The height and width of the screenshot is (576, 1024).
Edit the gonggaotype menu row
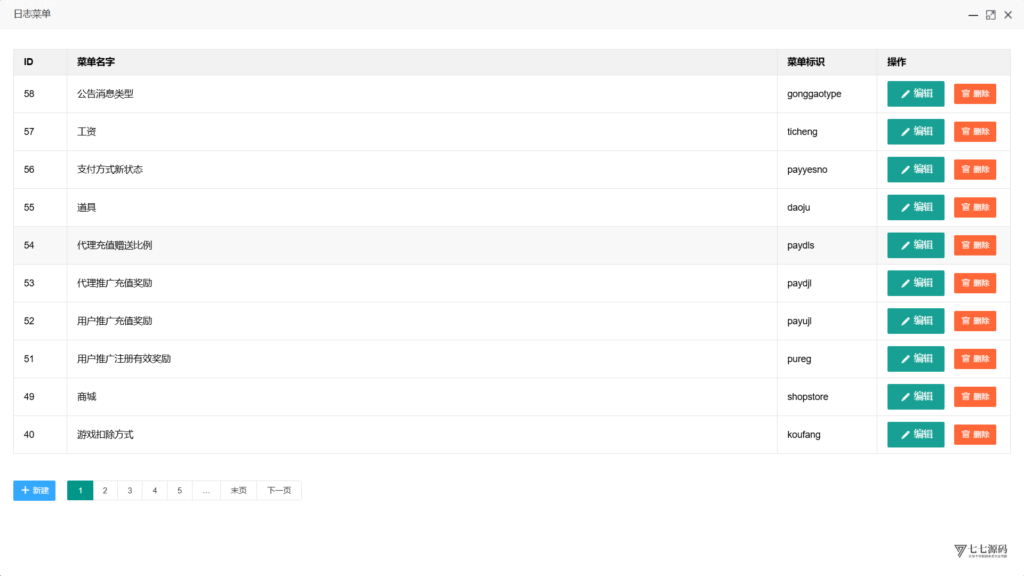(x=915, y=93)
